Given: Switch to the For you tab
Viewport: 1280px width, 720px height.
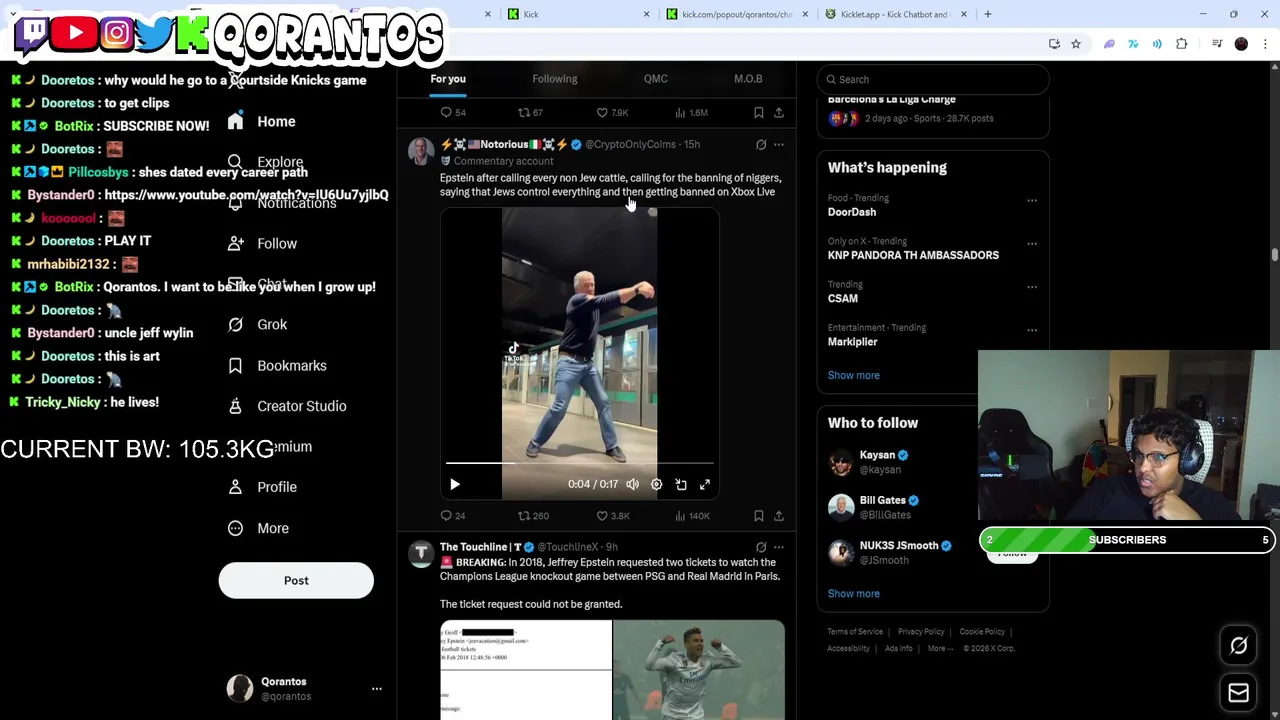Looking at the screenshot, I should (x=448, y=79).
